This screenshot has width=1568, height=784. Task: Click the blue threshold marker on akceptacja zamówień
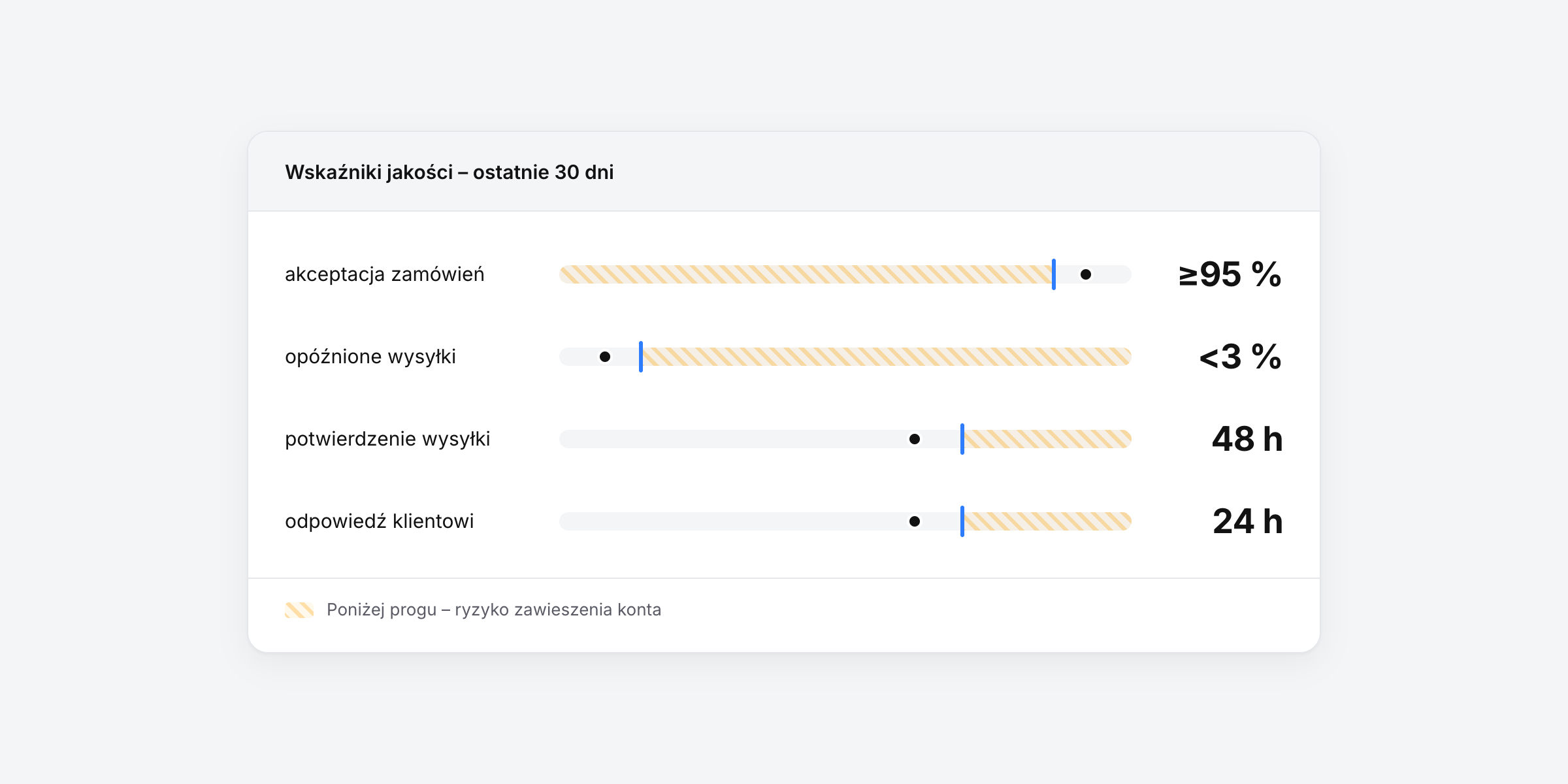[x=1054, y=274]
